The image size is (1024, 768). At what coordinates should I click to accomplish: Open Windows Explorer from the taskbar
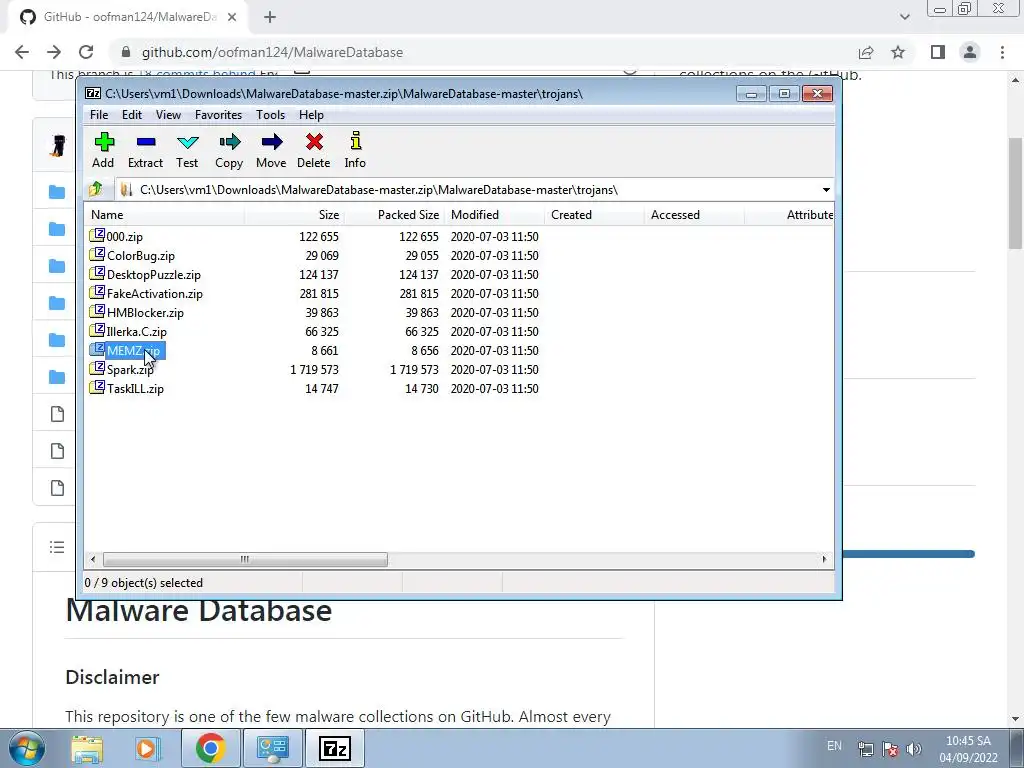pyautogui.click(x=87, y=748)
